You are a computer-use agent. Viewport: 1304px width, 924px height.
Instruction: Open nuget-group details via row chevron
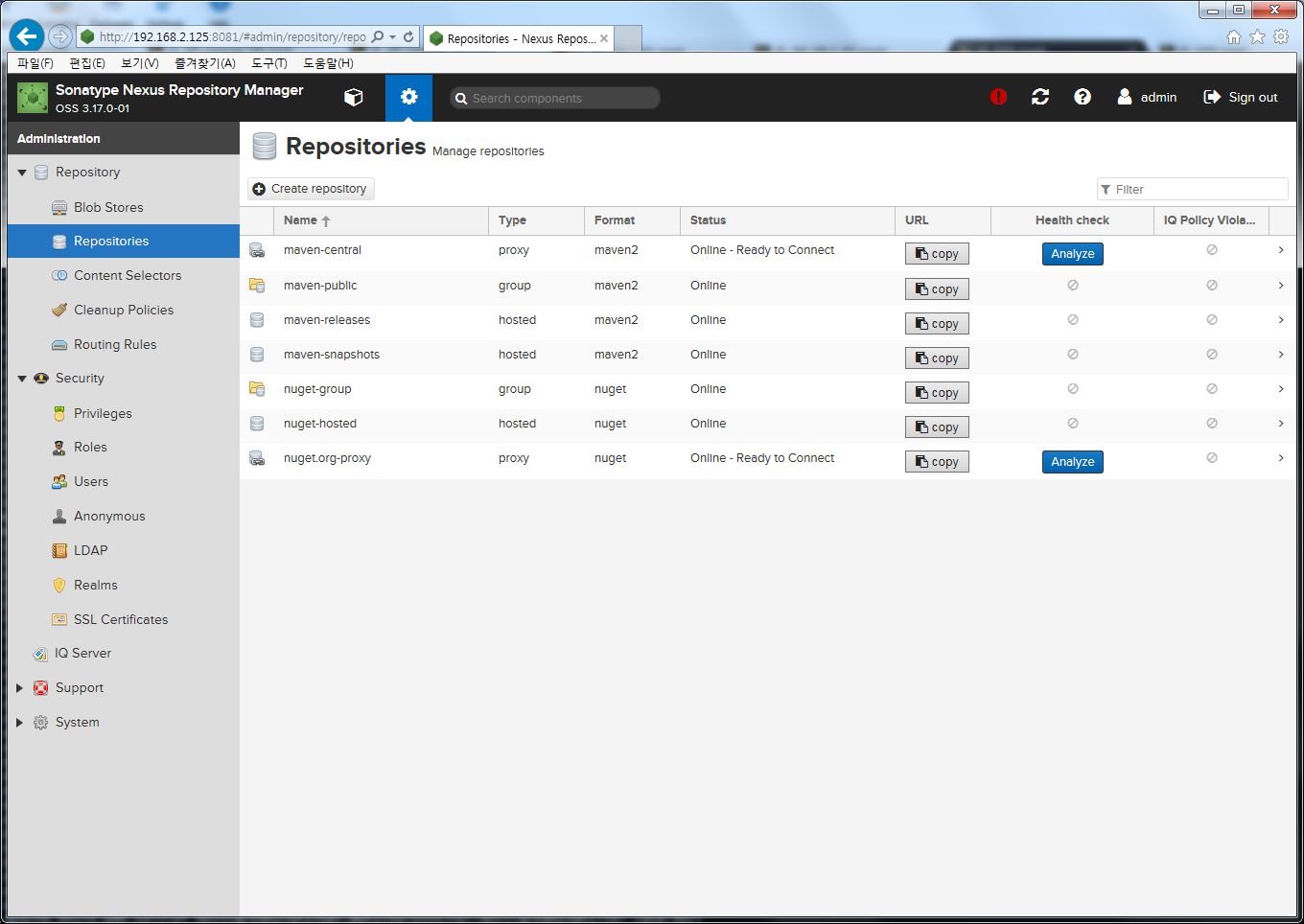pos(1281,388)
